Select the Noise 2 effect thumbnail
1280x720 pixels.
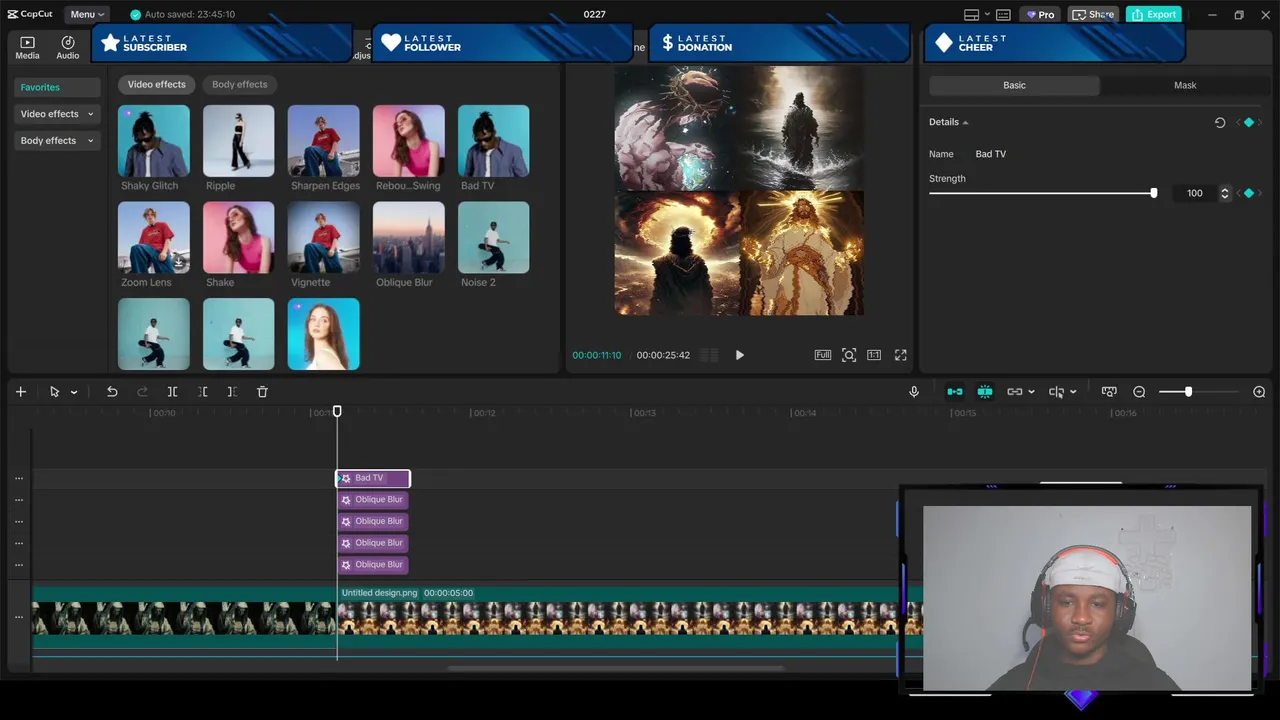click(493, 238)
